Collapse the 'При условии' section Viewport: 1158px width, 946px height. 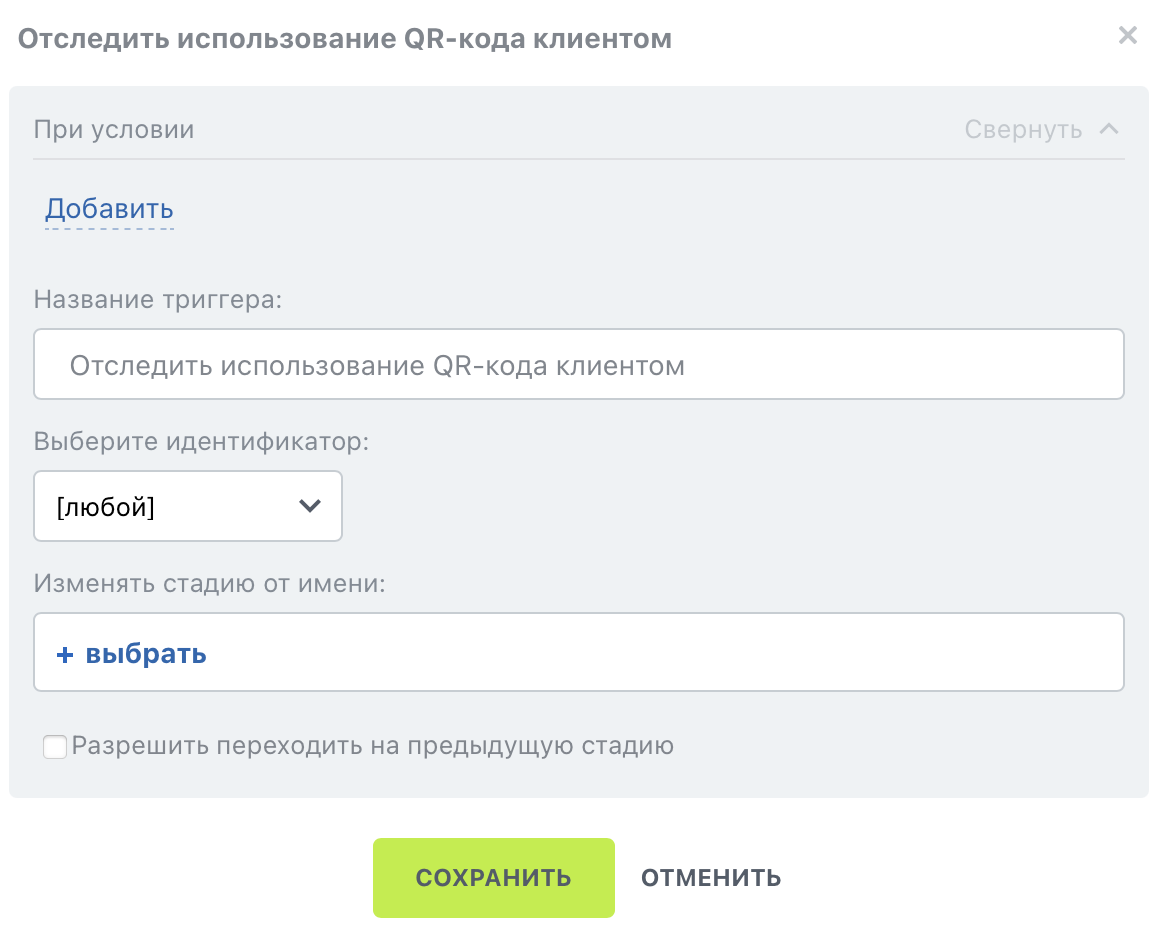pos(1041,129)
